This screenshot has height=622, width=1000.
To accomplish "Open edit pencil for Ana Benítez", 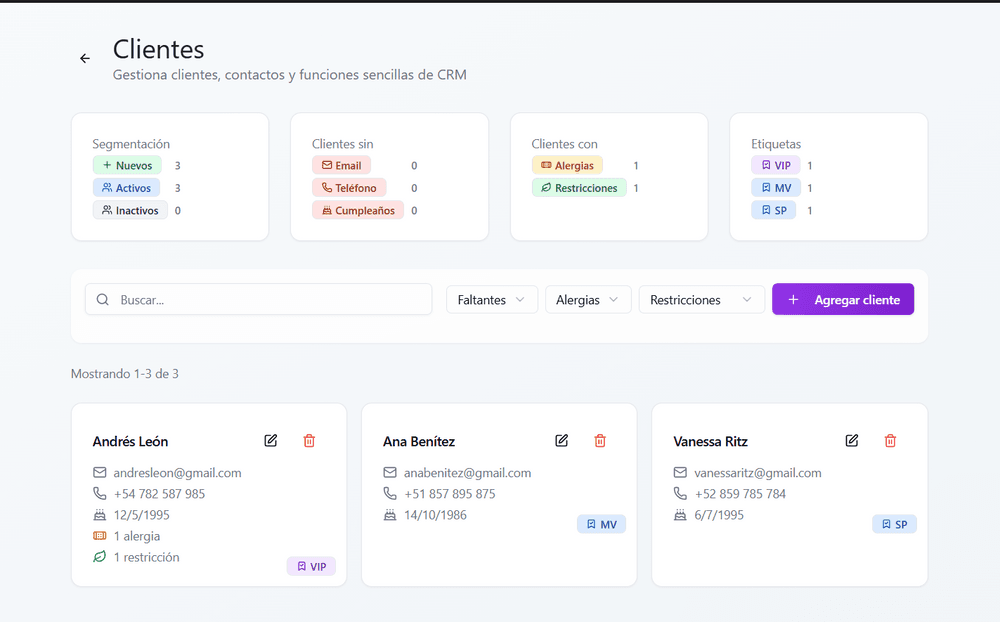I will click(562, 441).
